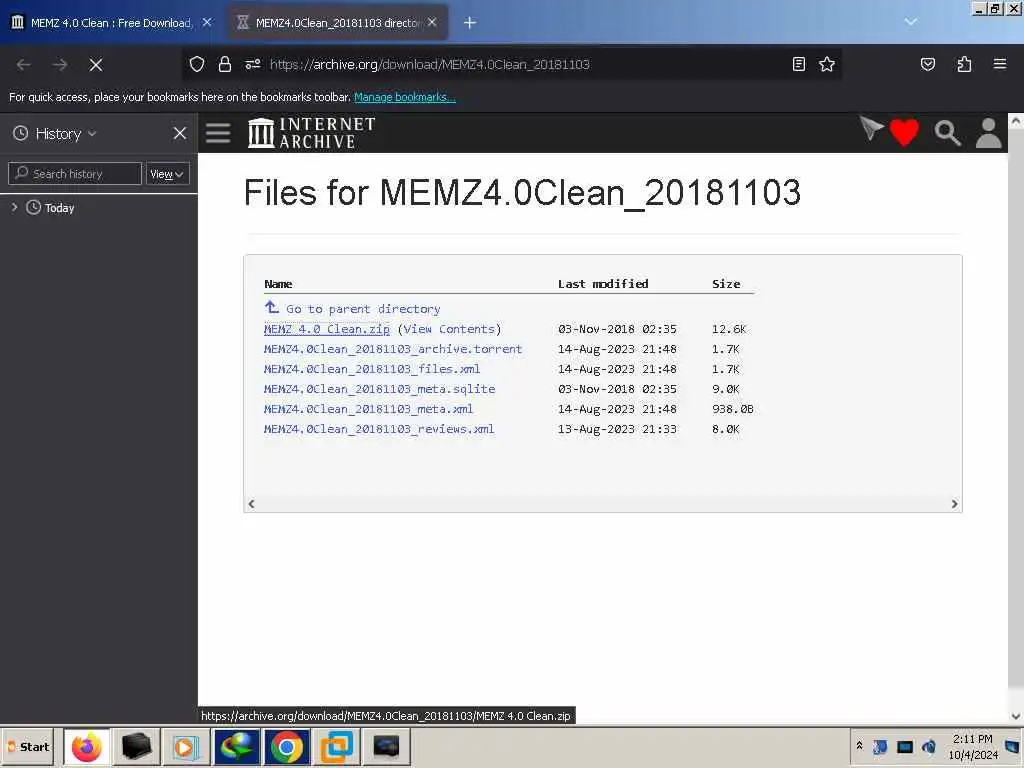
Task: Open MEMZ4.0Clean_20181103_meta.xml
Action: pyautogui.click(x=368, y=409)
